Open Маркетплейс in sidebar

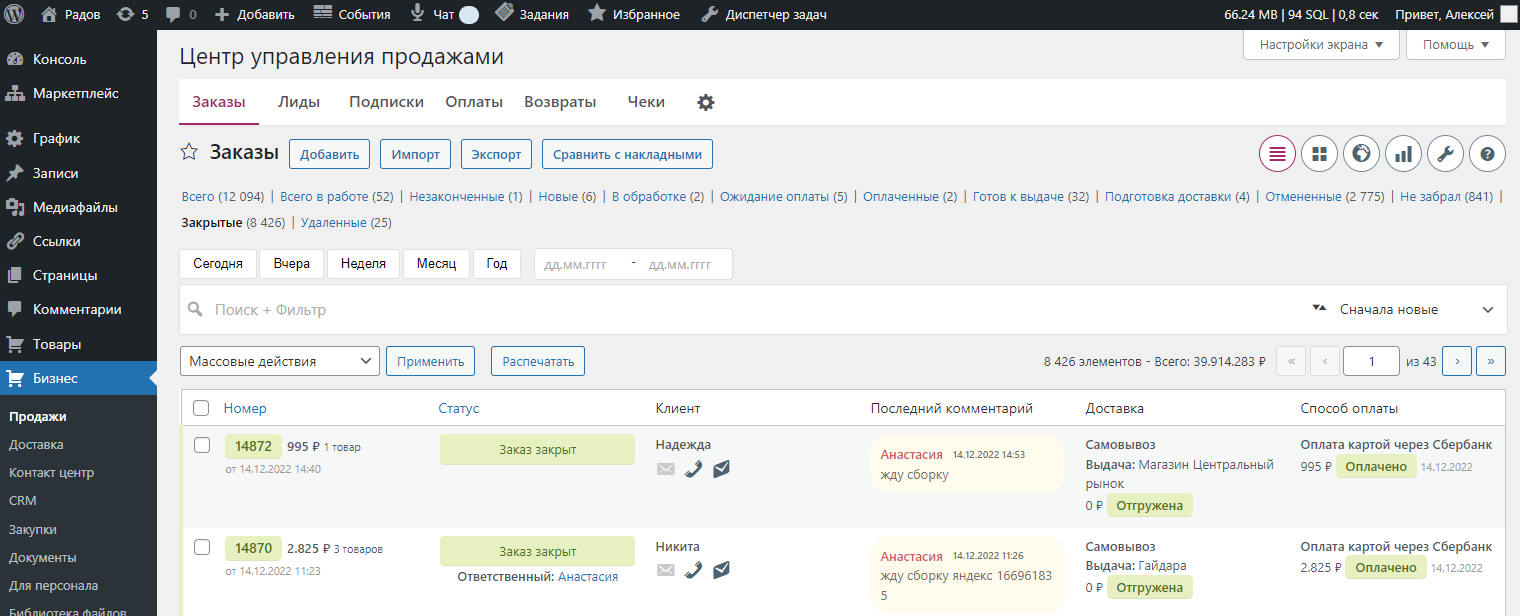tap(78, 93)
